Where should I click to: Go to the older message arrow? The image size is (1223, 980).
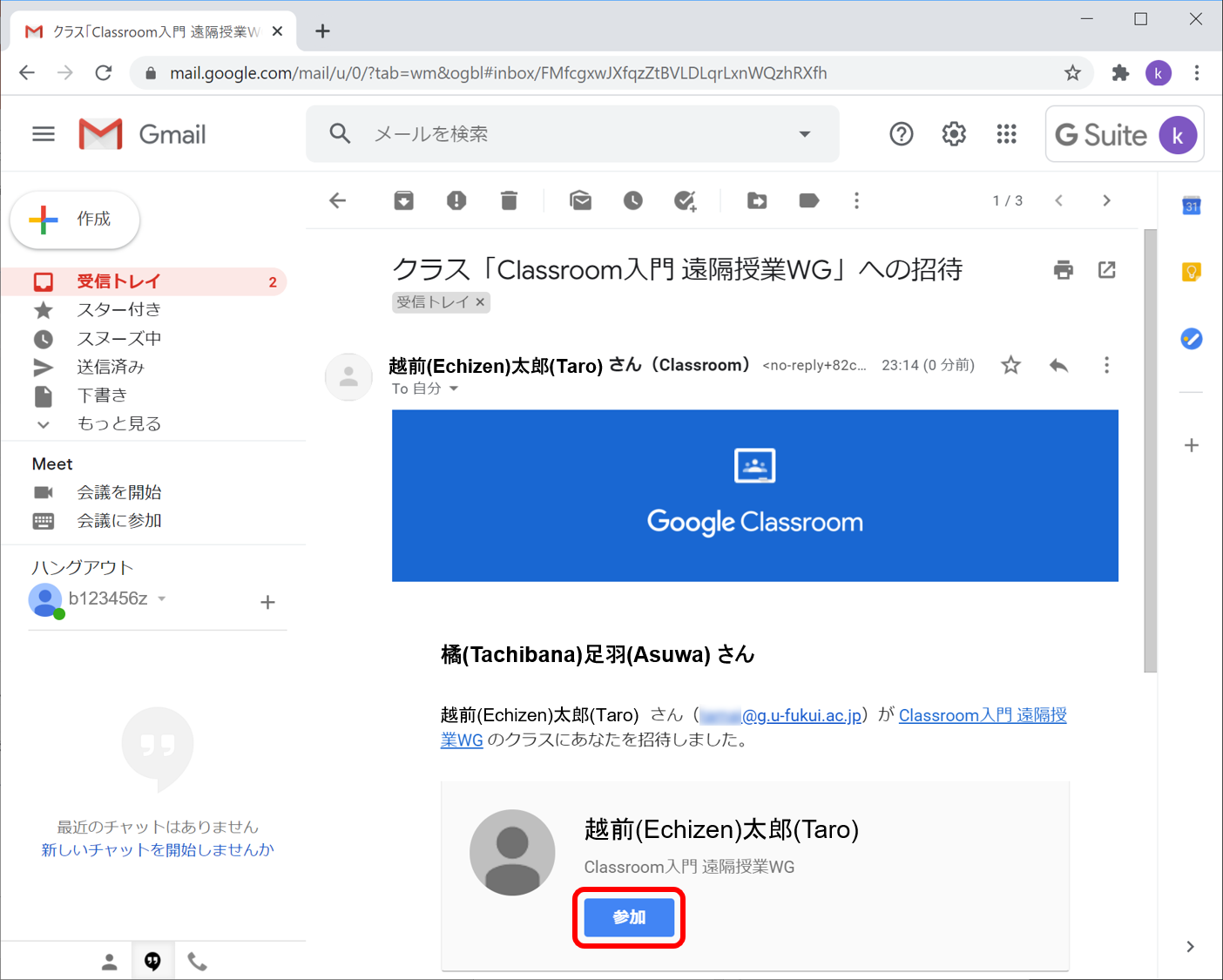1106,200
